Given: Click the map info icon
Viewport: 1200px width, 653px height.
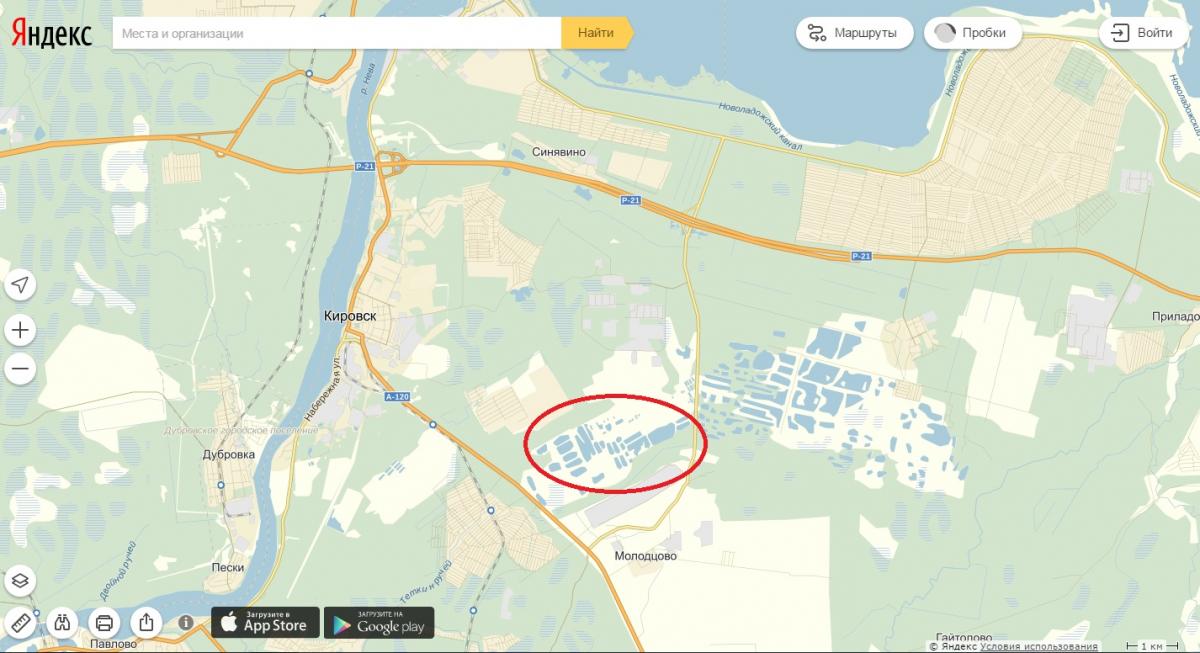Looking at the screenshot, I should pos(186,622).
